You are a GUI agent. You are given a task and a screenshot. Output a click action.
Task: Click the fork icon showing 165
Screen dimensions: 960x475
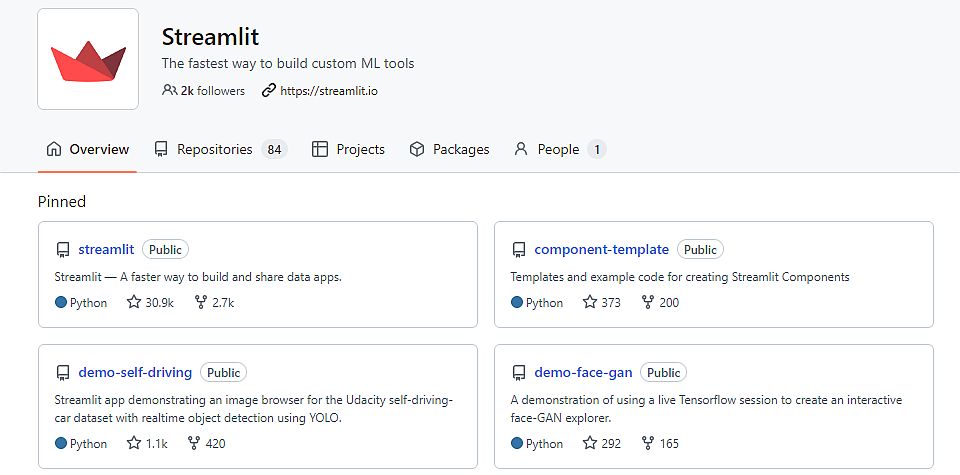point(648,443)
